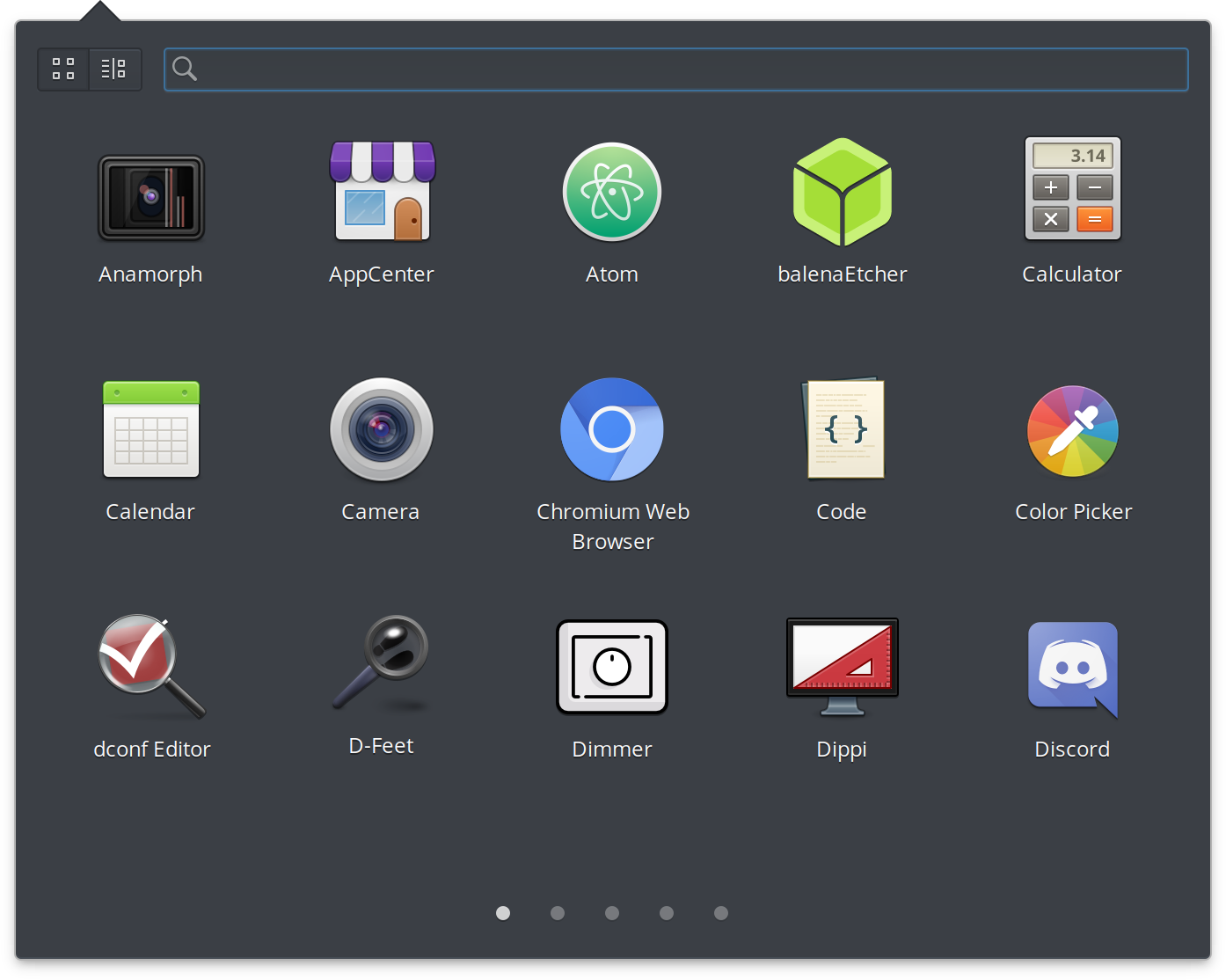
Task: Launch the Code editor icon
Action: tap(843, 428)
